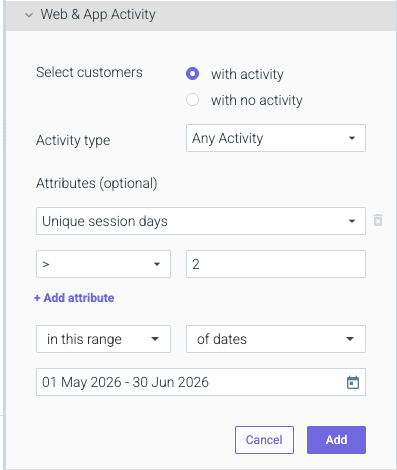397x470 pixels.
Task: Open the Activity type dropdown
Action: 276,138
